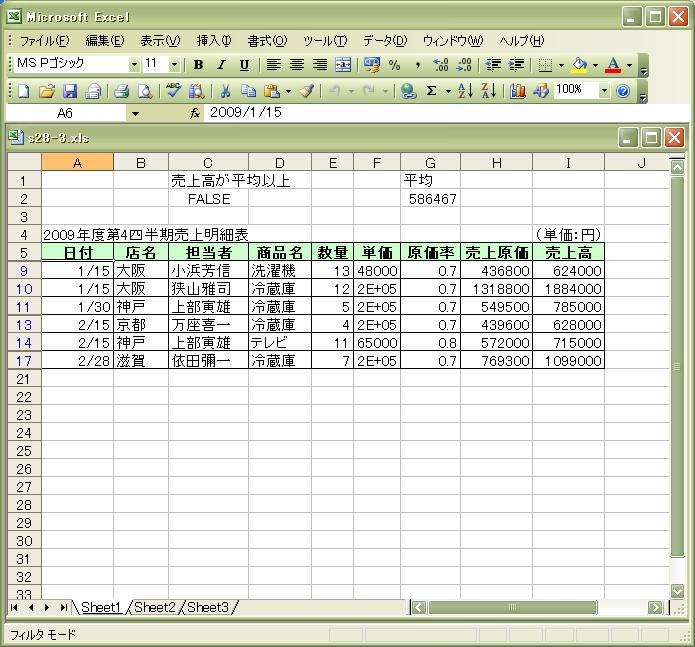
Task: Increase decimal places
Action: click(x=441, y=65)
